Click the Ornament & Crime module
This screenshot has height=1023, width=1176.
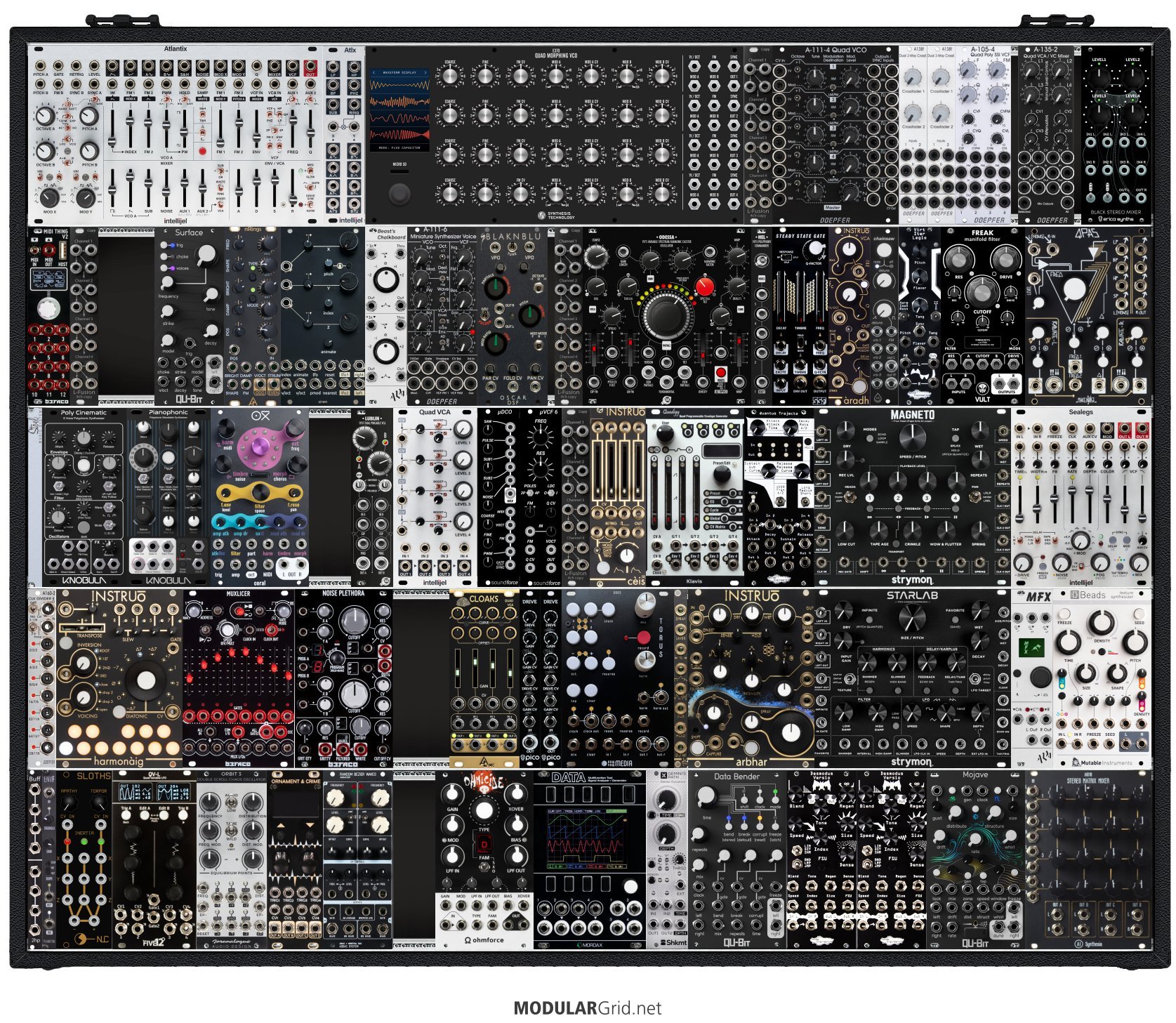pos(295,860)
